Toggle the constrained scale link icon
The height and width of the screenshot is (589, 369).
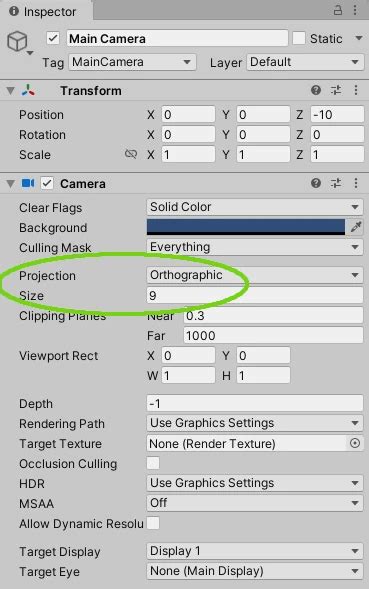click(130, 154)
